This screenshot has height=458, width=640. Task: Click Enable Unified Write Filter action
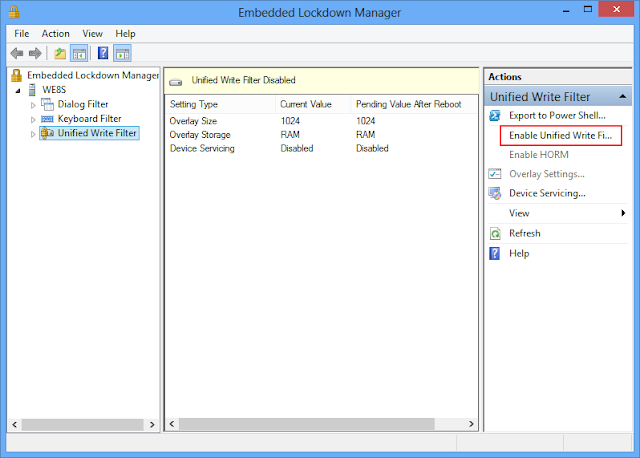(x=560, y=136)
